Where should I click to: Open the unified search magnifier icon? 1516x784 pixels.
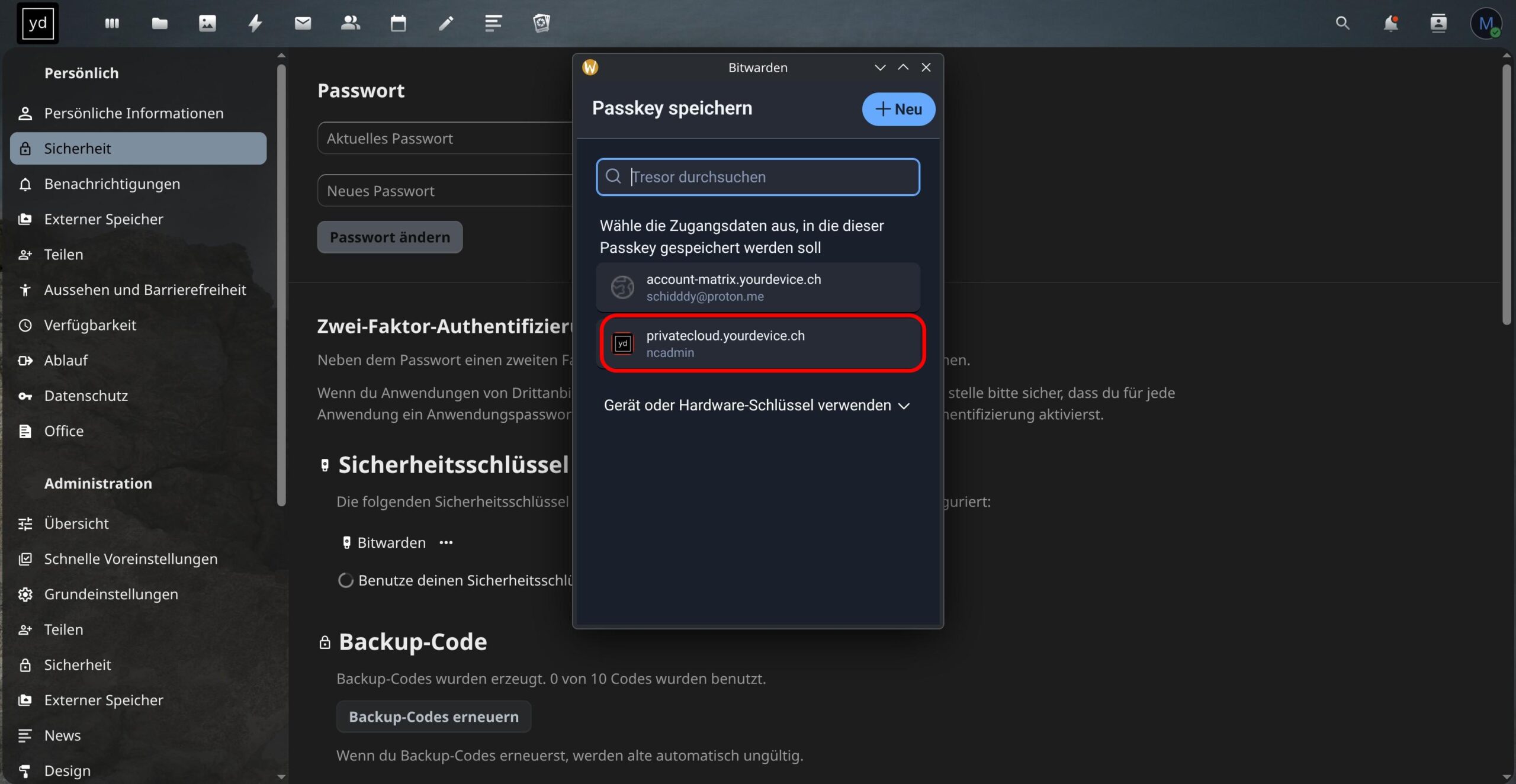click(x=1342, y=23)
